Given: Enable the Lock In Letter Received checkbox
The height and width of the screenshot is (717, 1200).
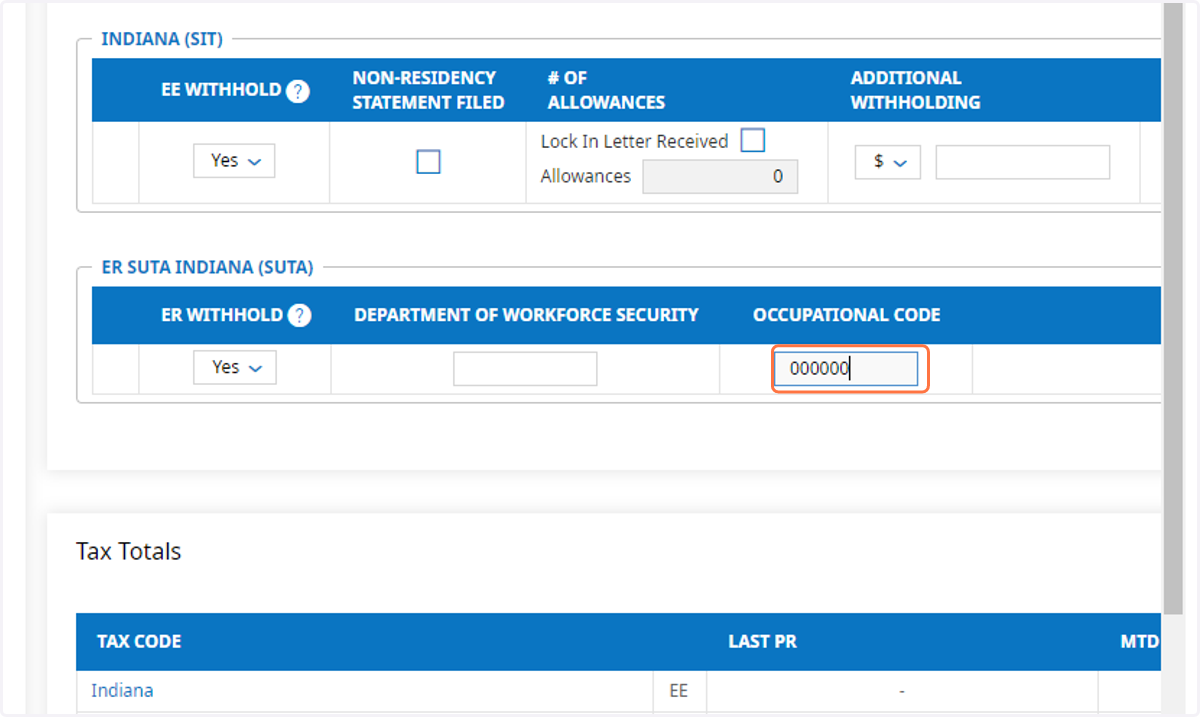Looking at the screenshot, I should pyautogui.click(x=753, y=141).
